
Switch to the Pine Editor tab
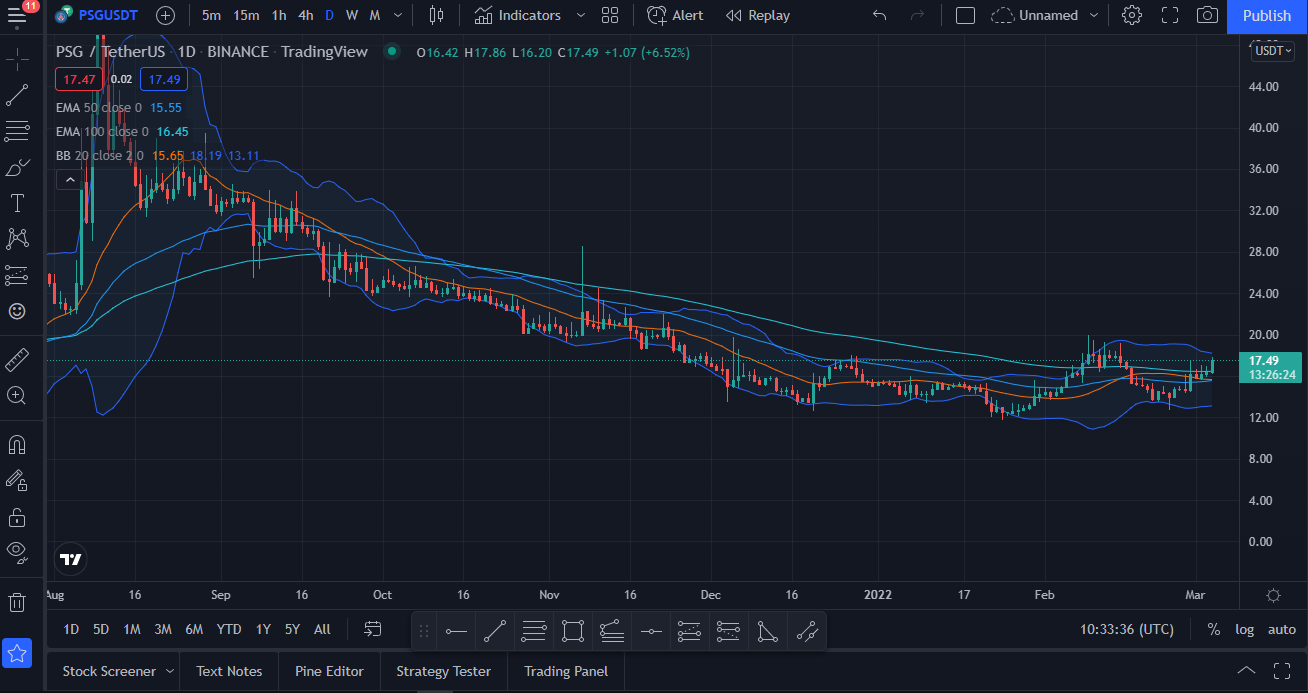point(328,671)
